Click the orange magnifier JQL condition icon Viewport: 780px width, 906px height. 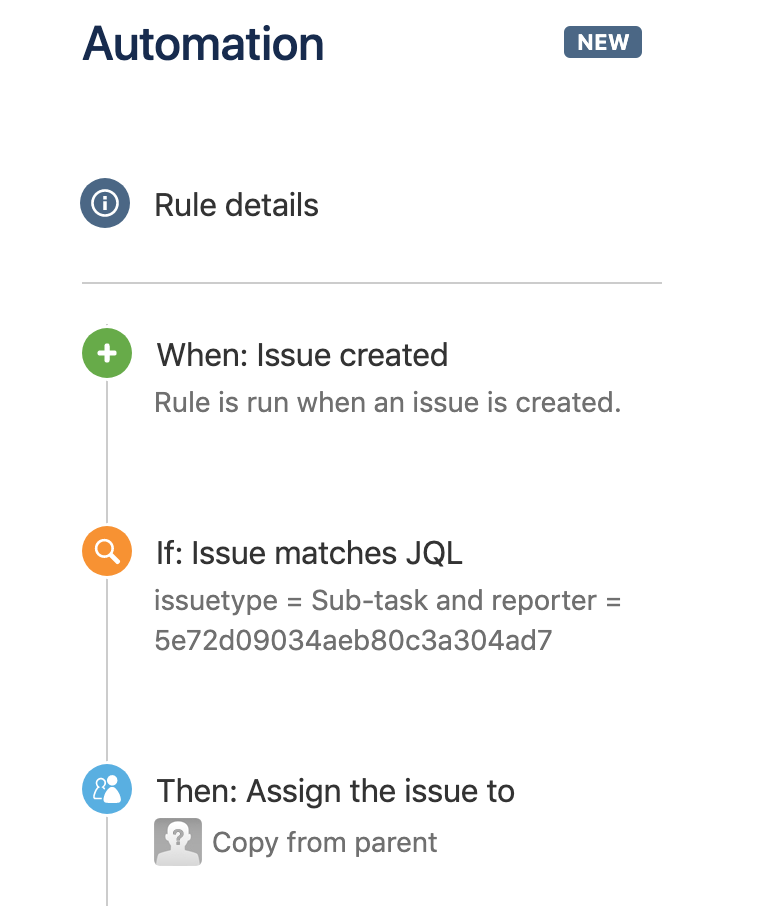pyautogui.click(x=107, y=551)
